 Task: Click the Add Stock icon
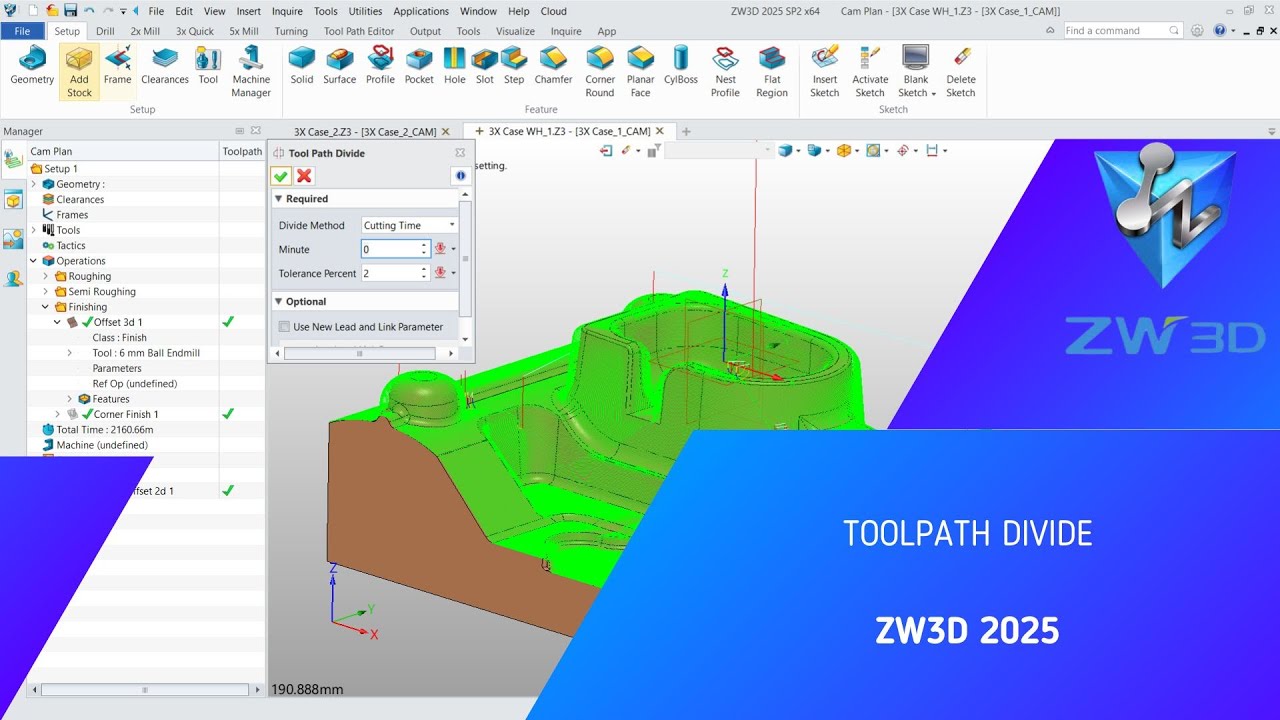click(79, 71)
